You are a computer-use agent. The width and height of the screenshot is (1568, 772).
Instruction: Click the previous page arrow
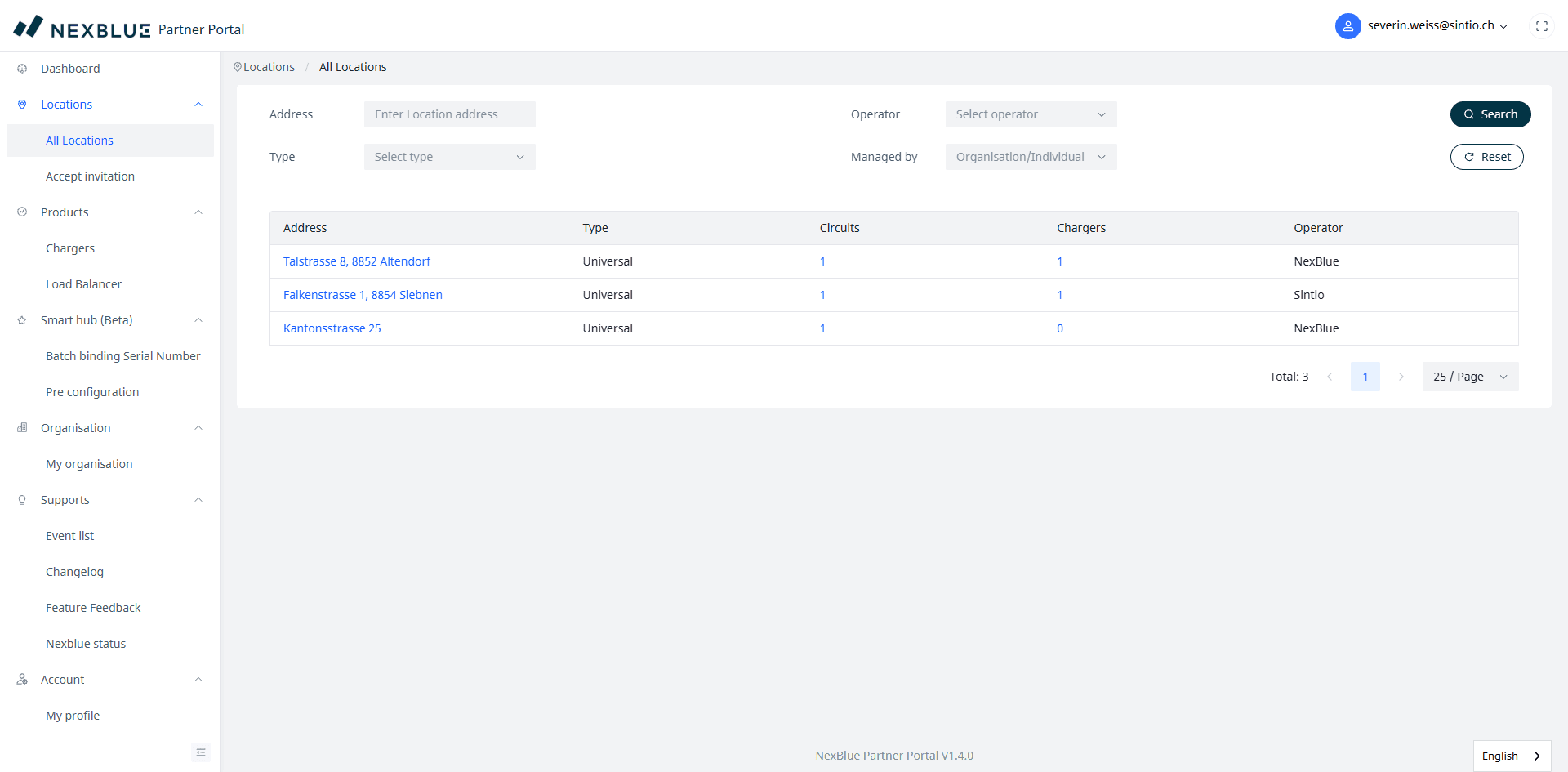pyautogui.click(x=1330, y=377)
